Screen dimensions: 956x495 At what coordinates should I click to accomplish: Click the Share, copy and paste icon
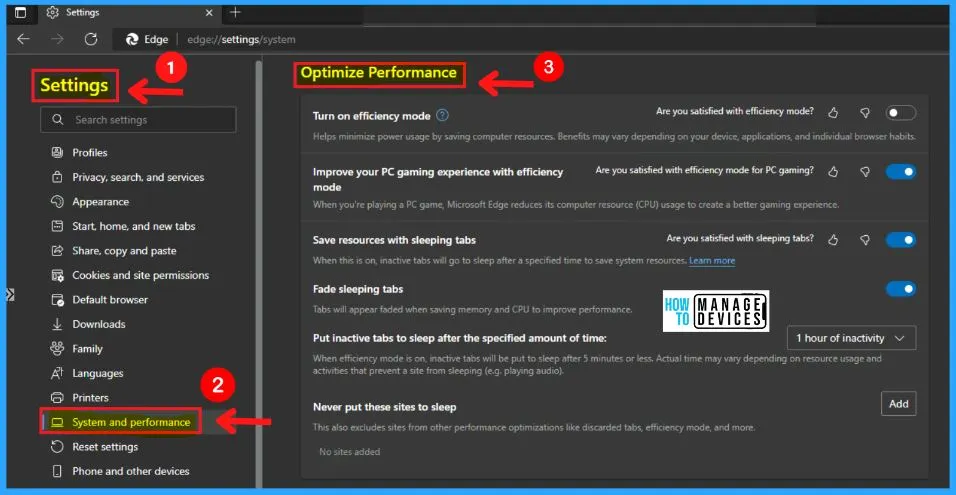coord(57,251)
